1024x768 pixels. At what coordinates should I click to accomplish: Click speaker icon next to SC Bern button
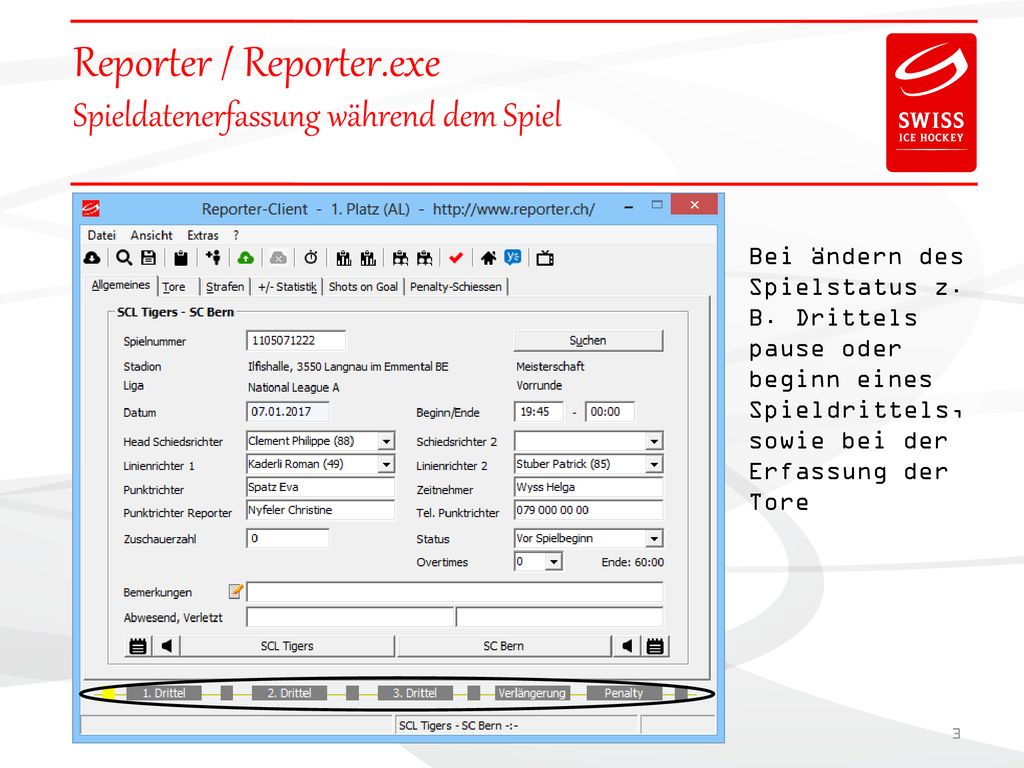coord(627,646)
